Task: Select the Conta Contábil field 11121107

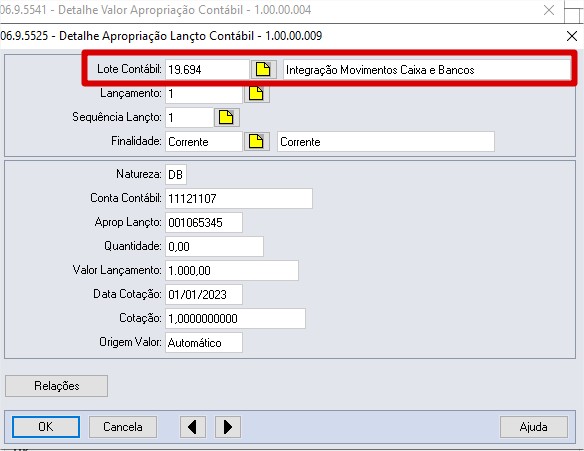Action: (239, 198)
